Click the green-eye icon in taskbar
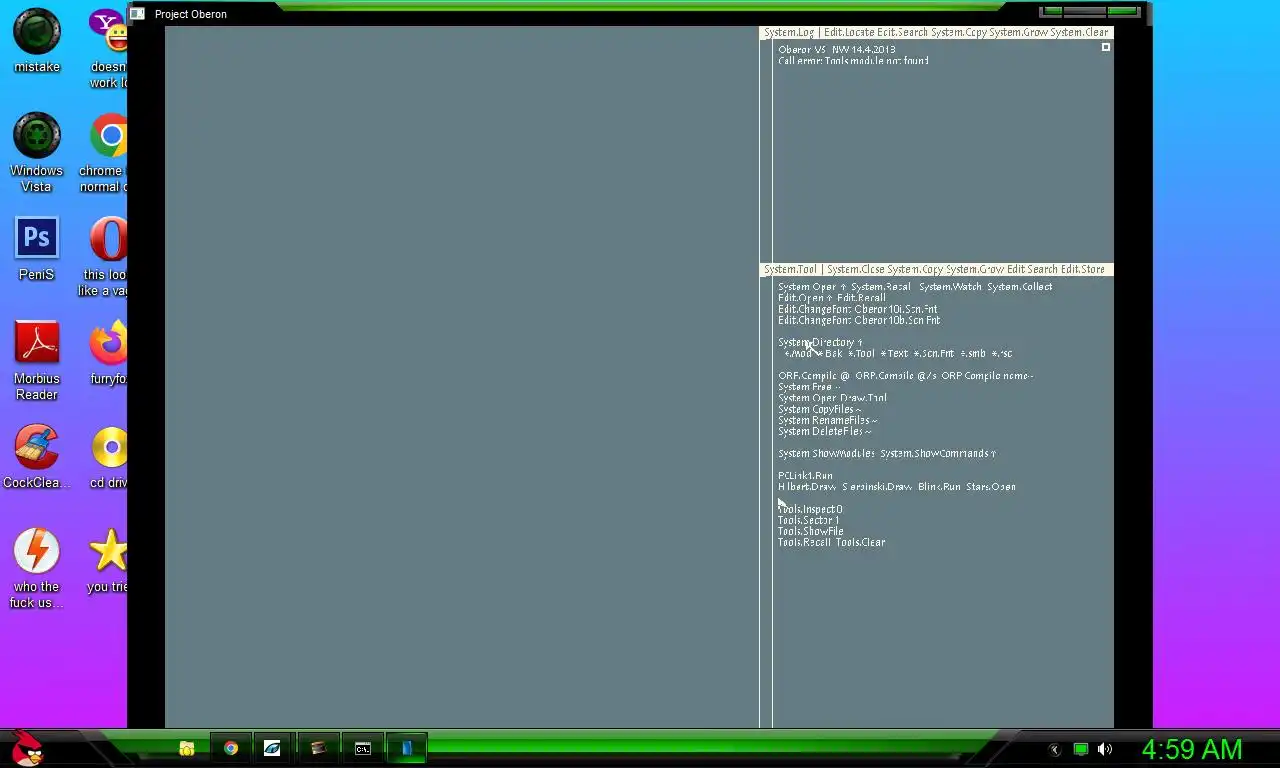 [272, 748]
